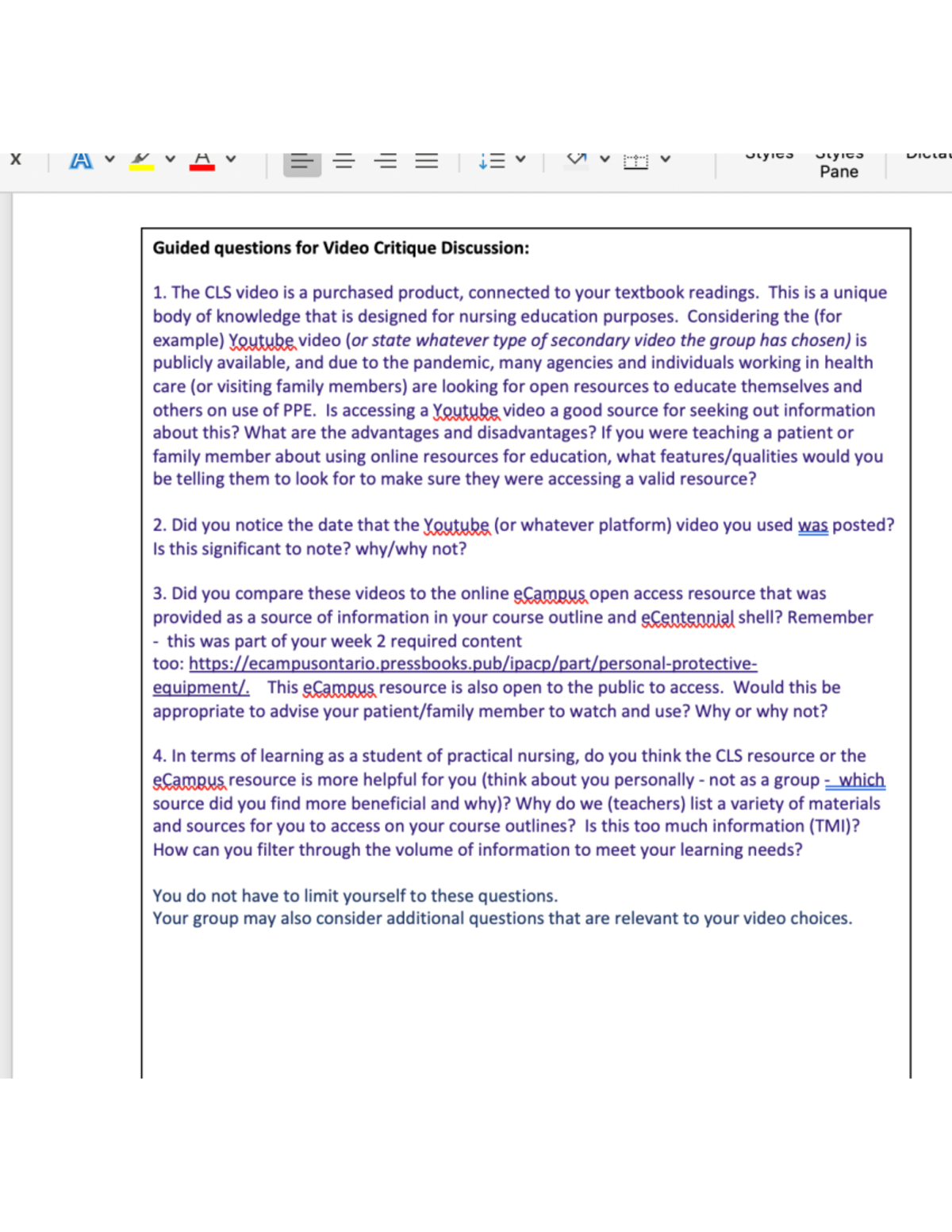Open the highlight color dropdown arrow
Viewport: 952px width, 1232px height.
[x=170, y=159]
